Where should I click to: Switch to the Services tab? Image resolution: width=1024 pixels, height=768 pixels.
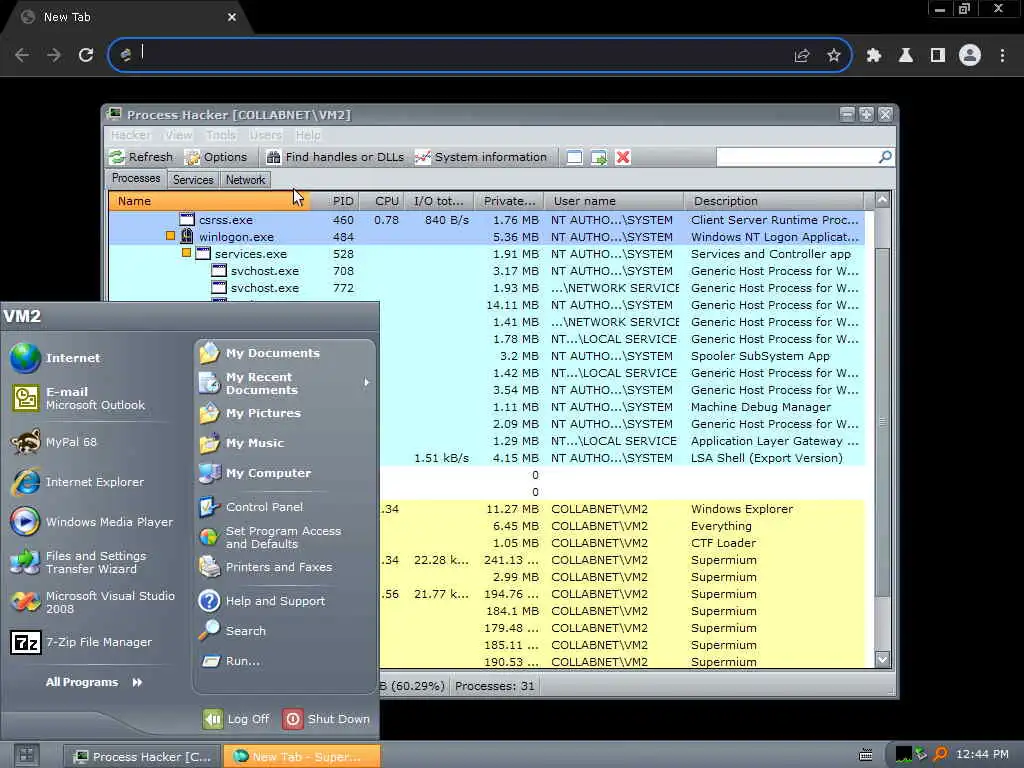point(193,180)
